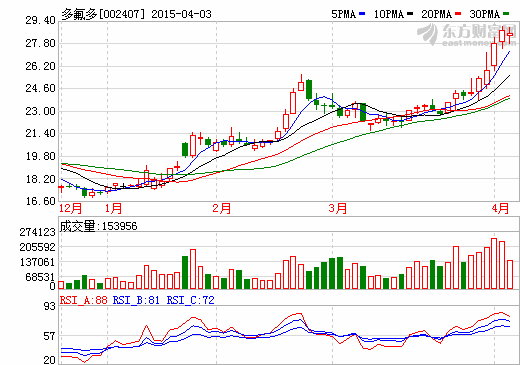Click the RSI_A:88 indicator label
The width and height of the screenshot is (520, 365).
[x=84, y=300]
